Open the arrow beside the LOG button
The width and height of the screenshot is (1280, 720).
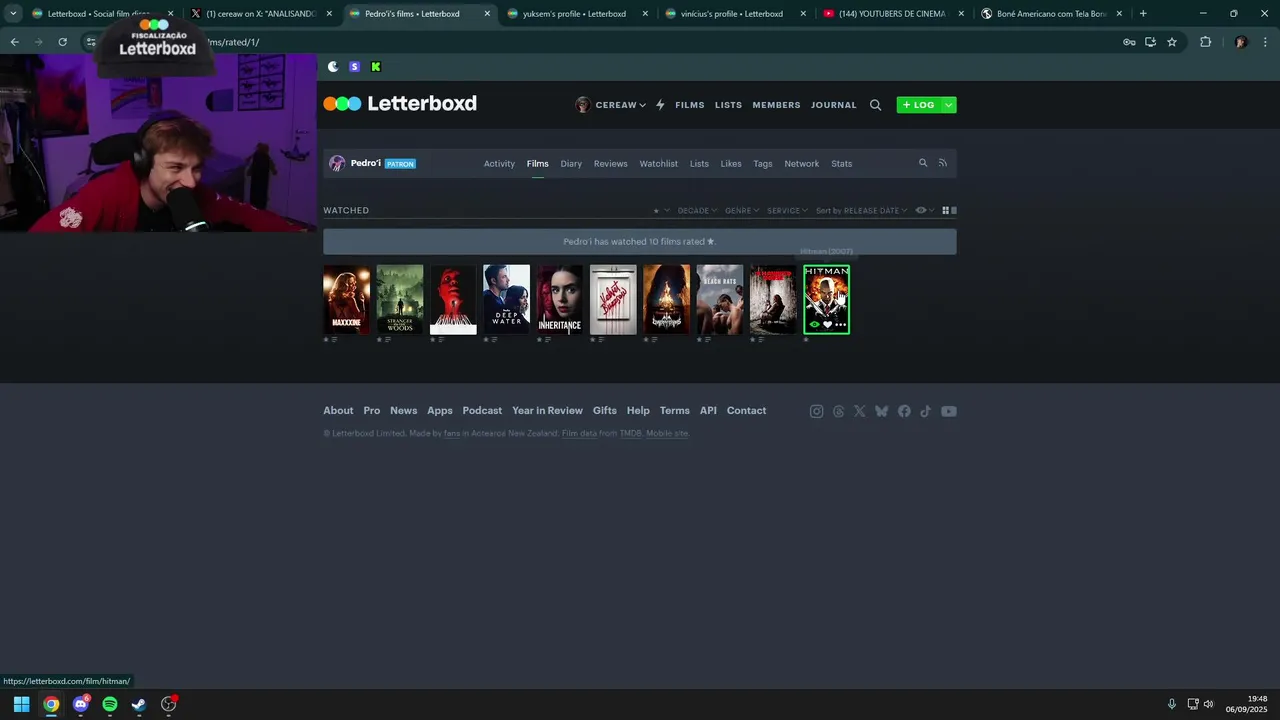pos(948,105)
